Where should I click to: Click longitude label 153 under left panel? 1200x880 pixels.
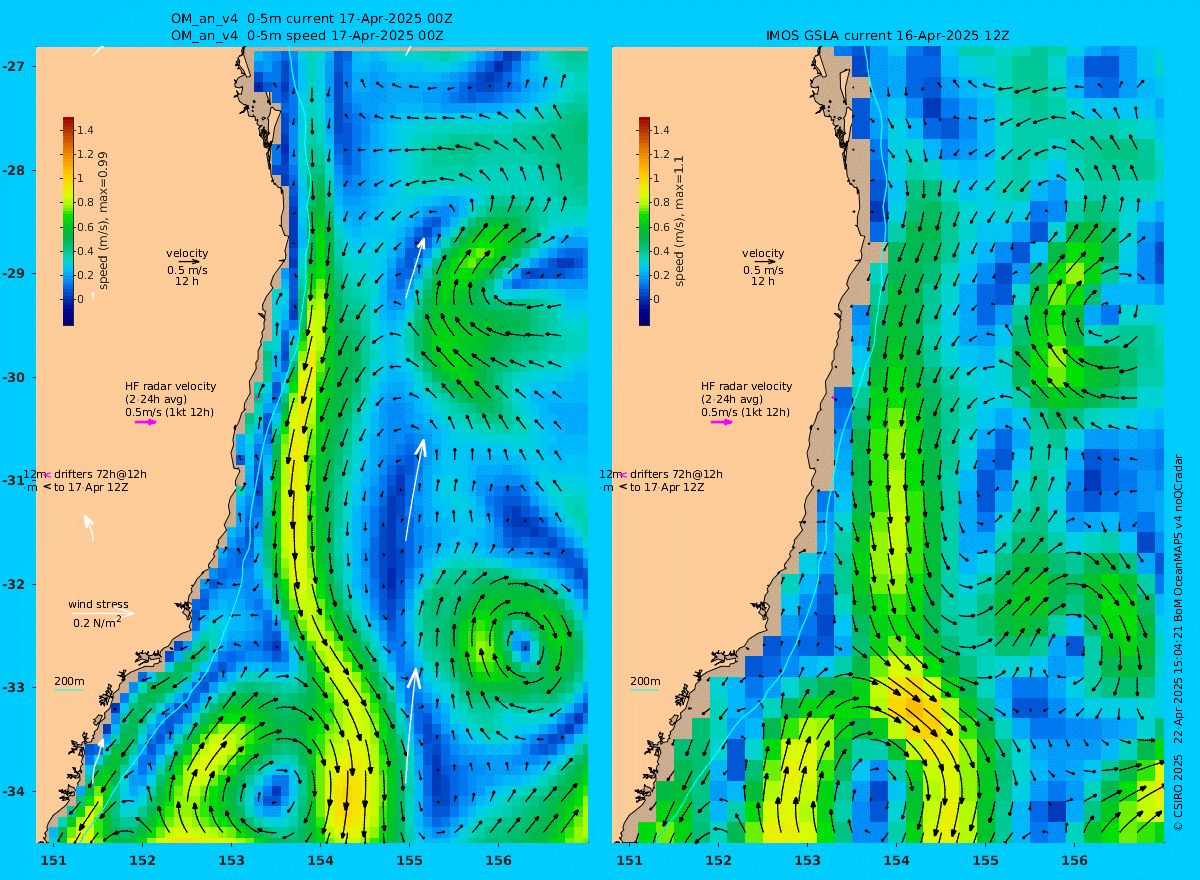click(x=231, y=860)
